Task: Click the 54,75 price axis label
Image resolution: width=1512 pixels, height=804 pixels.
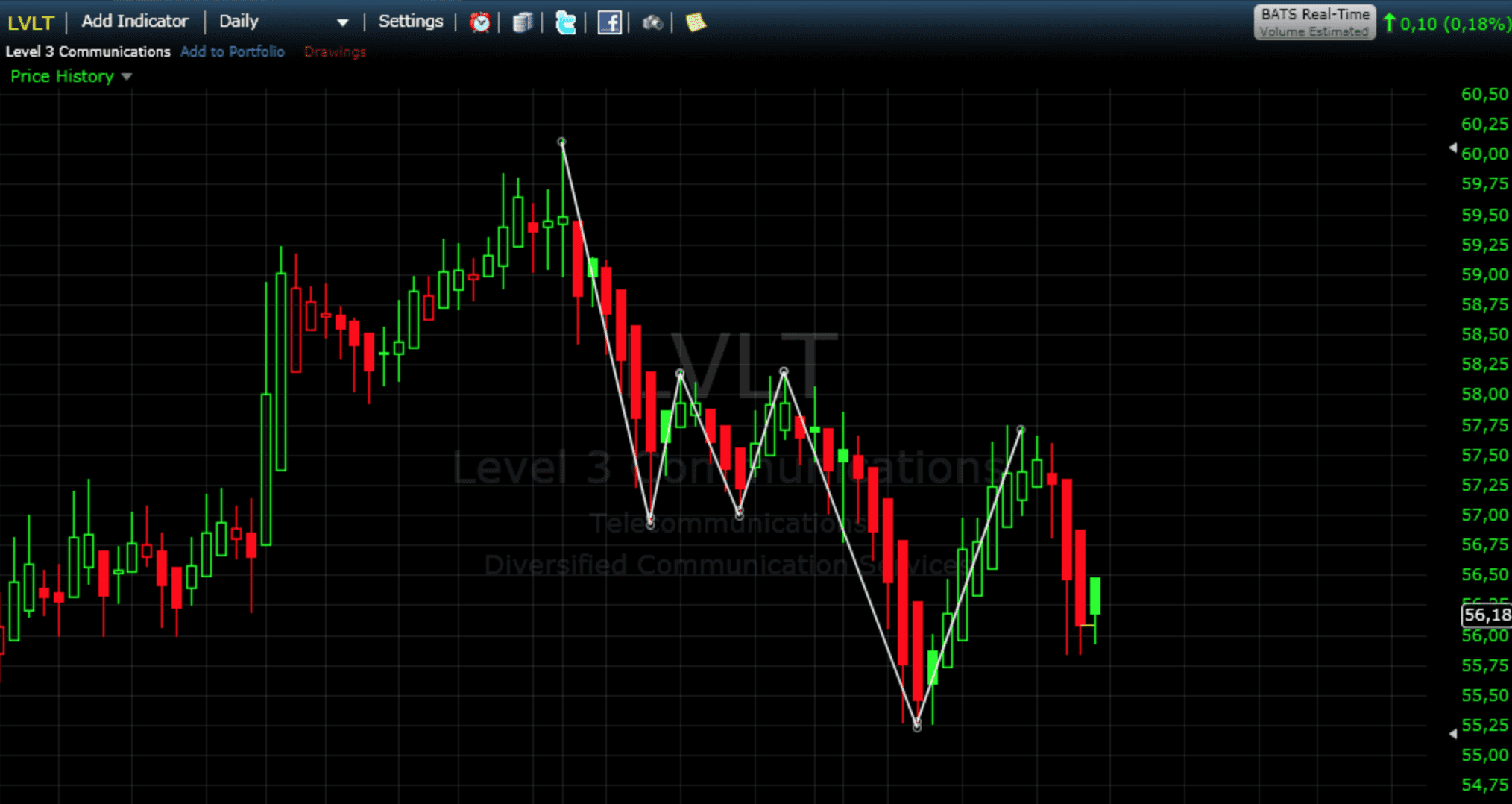Action: tap(1485, 785)
